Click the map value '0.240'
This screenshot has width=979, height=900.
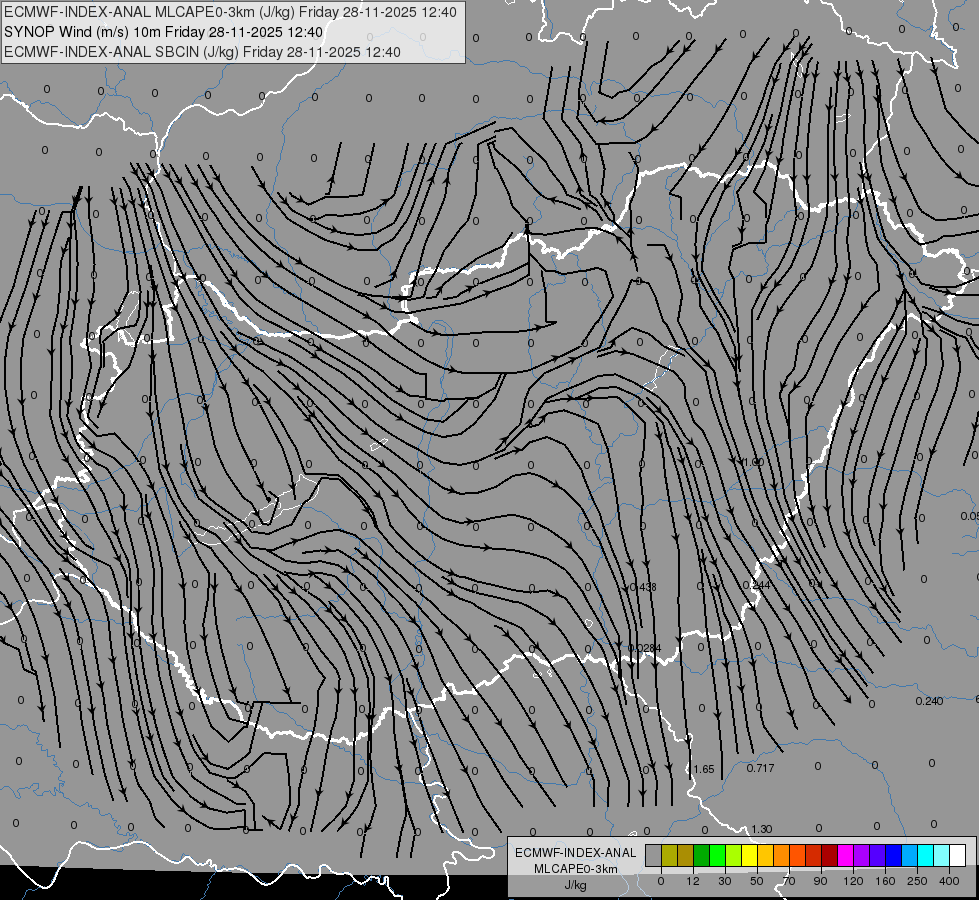coord(930,701)
